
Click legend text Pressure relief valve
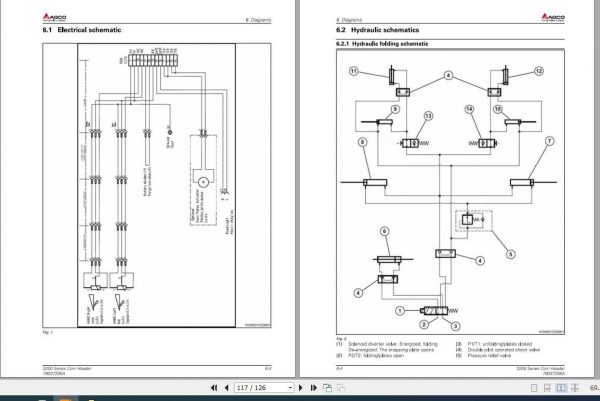click(489, 355)
